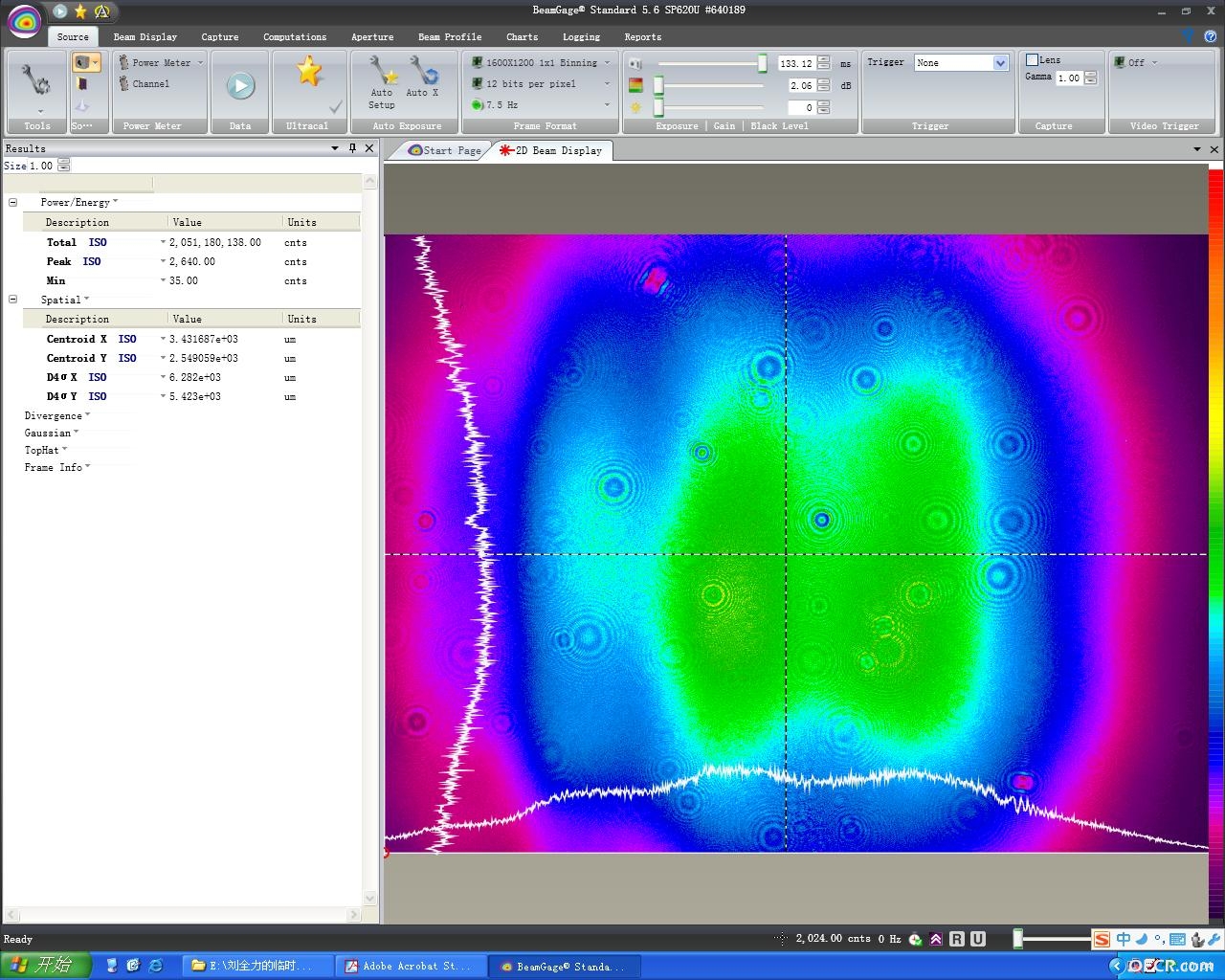The image size is (1225, 980).
Task: Enable the Lens checkbox
Action: pos(1032,59)
